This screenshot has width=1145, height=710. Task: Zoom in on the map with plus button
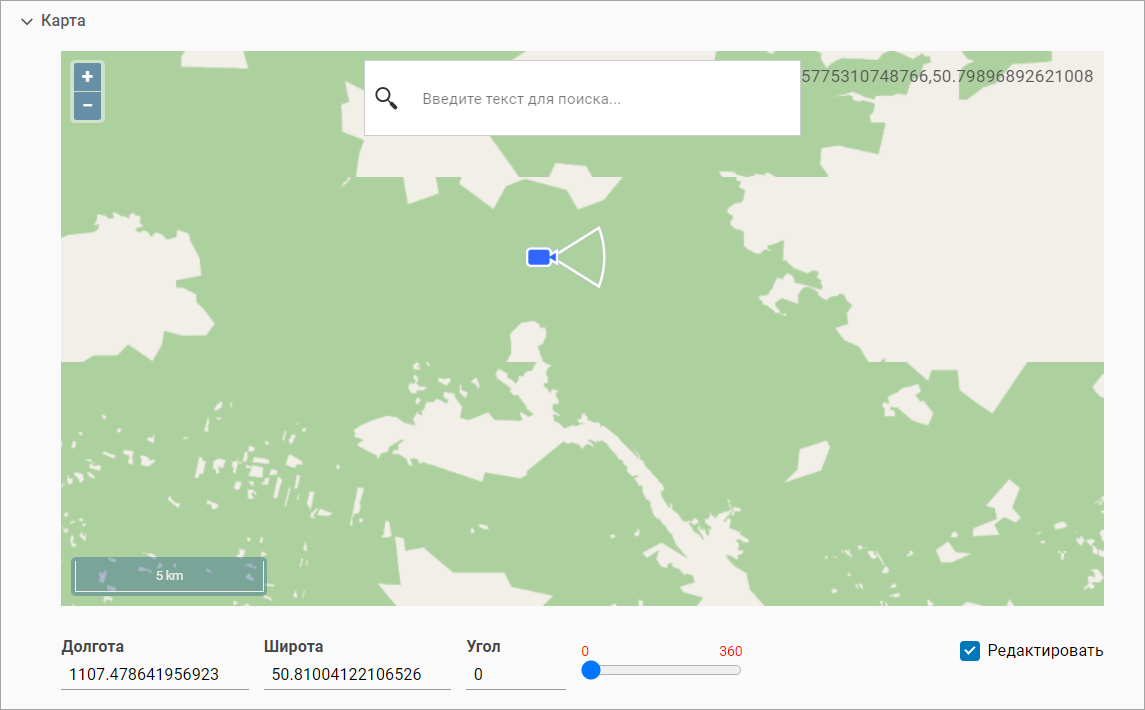tap(87, 77)
